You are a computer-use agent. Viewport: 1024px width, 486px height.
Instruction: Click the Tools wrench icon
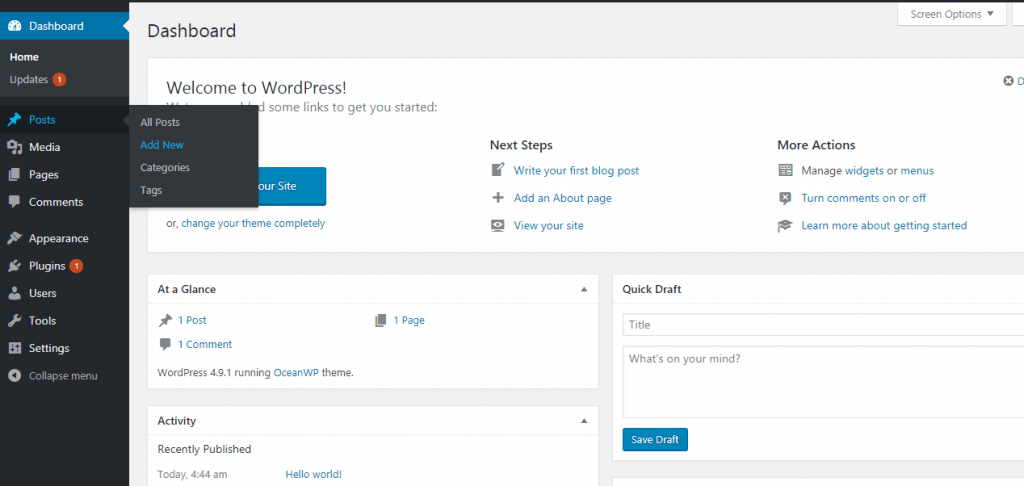tap(14, 321)
